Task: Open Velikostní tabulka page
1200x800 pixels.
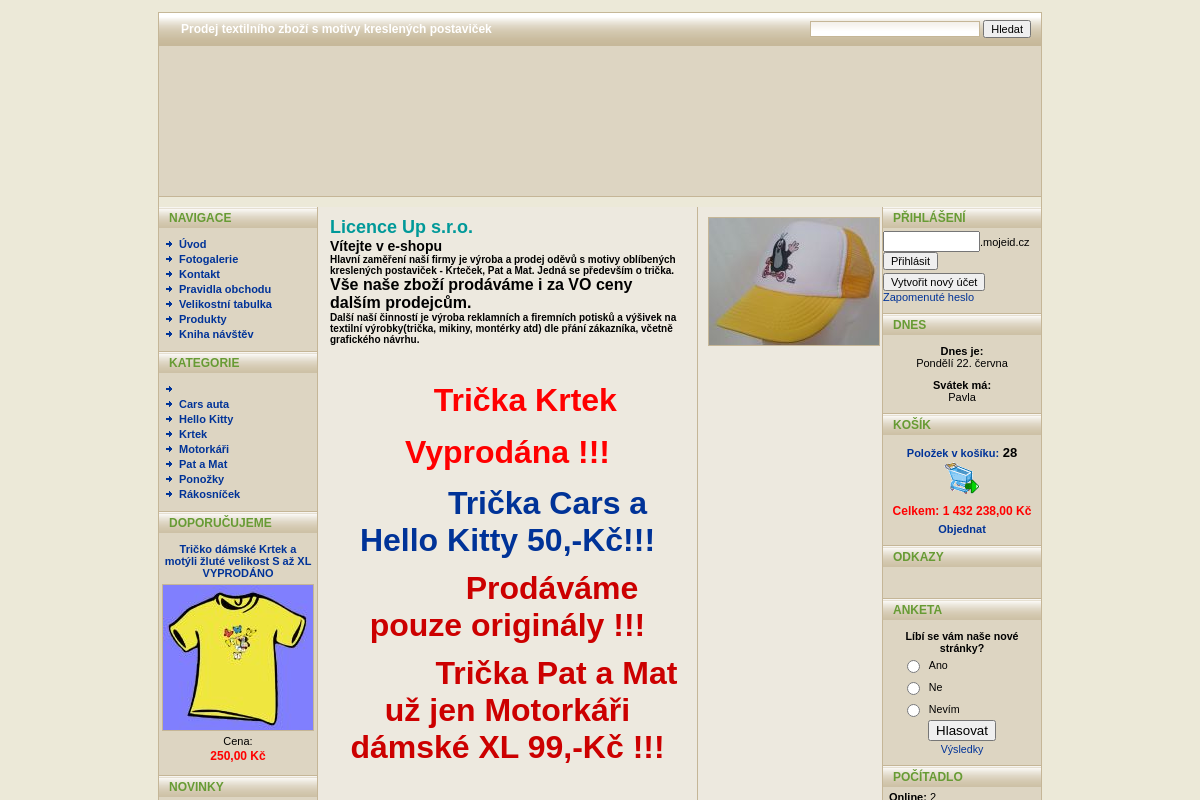Action: (225, 304)
